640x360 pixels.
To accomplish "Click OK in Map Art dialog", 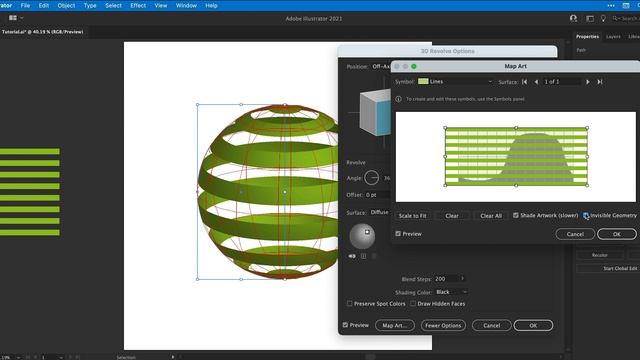I will [x=617, y=234].
